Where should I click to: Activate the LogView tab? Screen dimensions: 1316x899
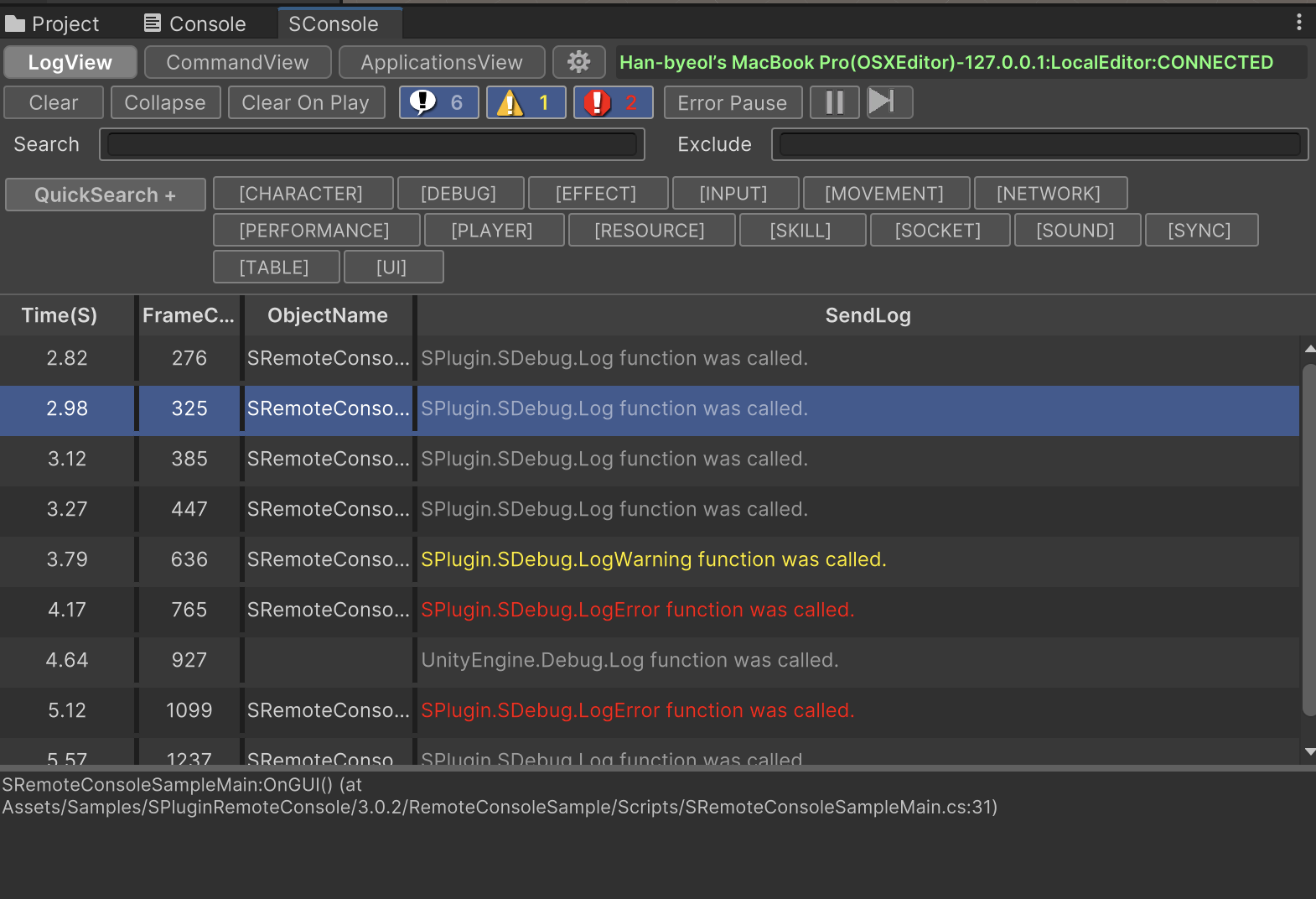[x=70, y=62]
